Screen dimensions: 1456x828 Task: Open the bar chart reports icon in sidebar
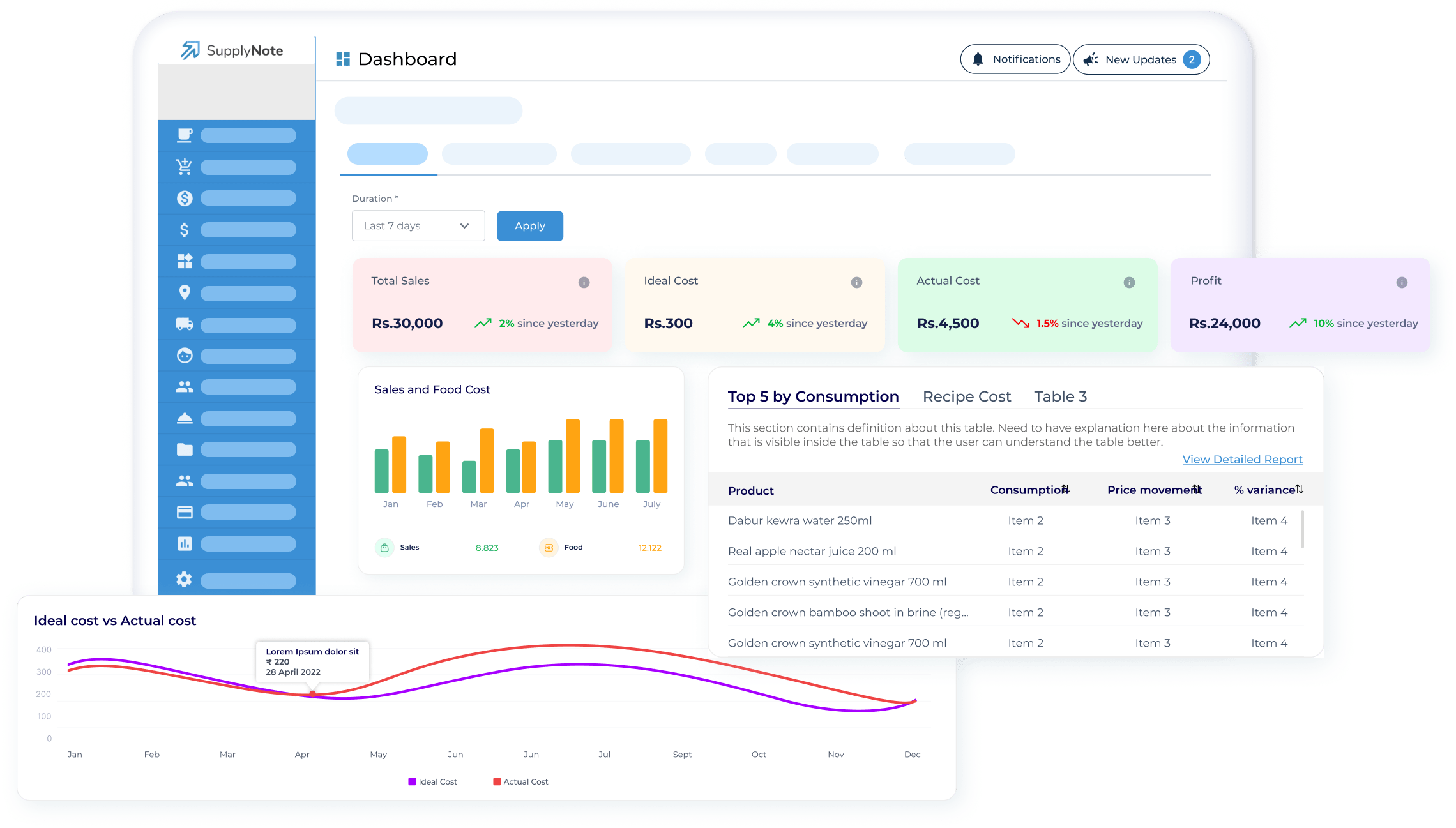tap(185, 543)
